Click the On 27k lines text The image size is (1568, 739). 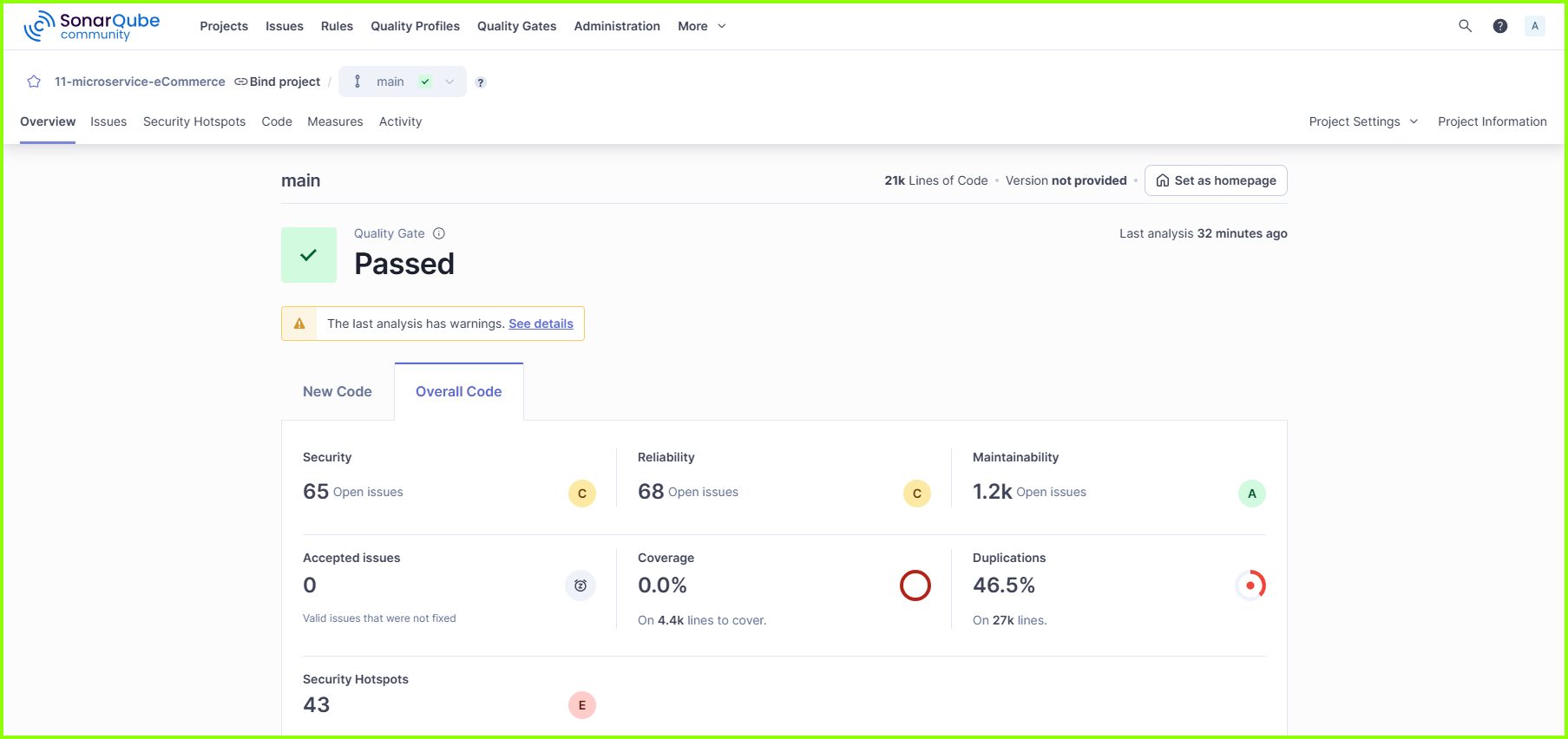click(x=1010, y=620)
